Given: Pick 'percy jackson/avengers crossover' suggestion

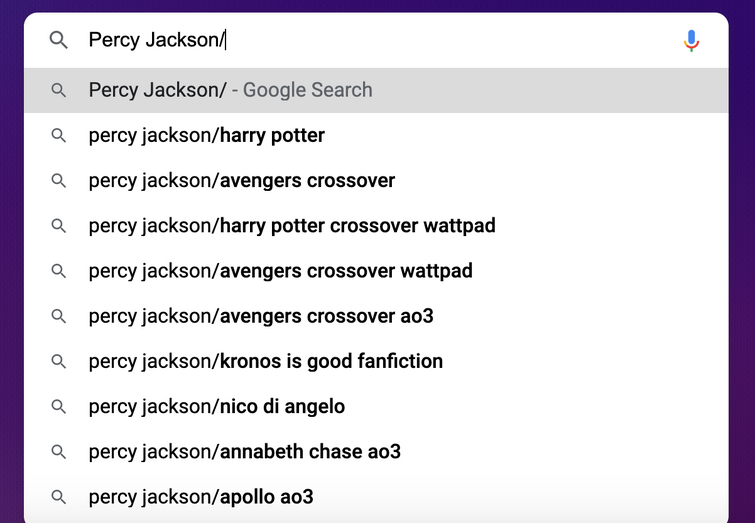Looking at the screenshot, I should pyautogui.click(x=376, y=181).
